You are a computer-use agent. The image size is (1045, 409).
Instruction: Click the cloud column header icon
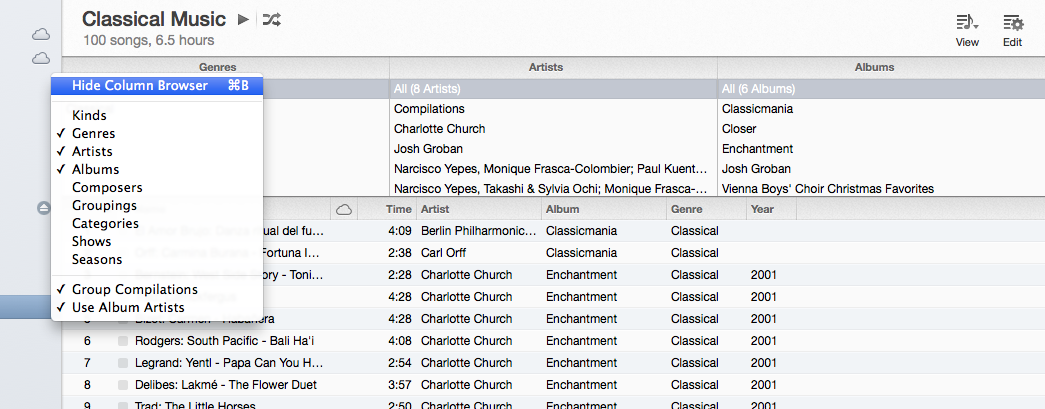[x=344, y=209]
